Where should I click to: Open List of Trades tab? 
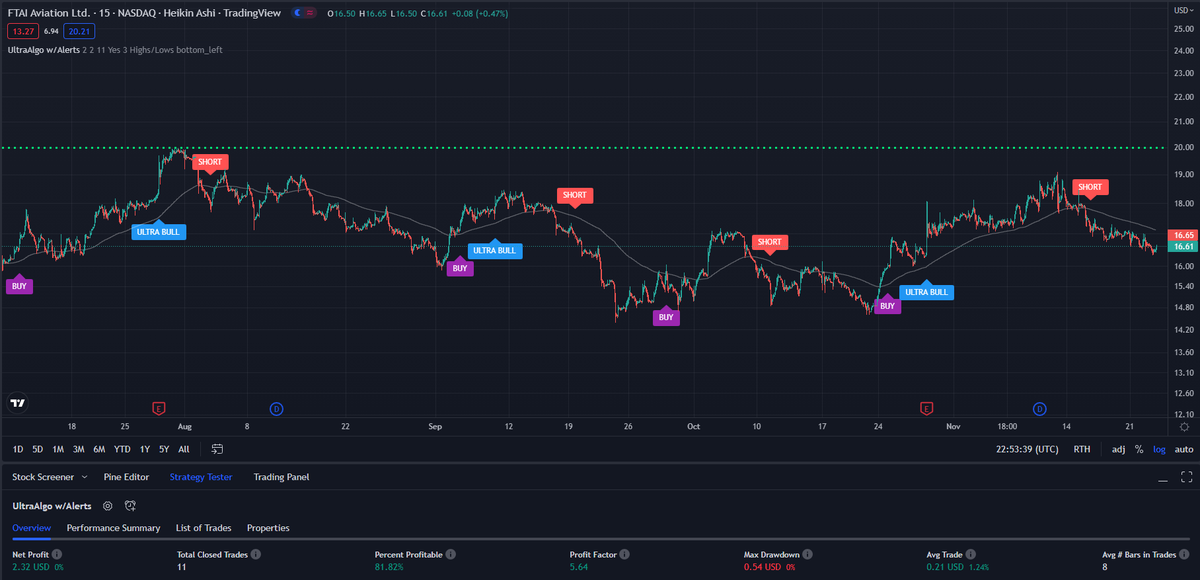(203, 527)
